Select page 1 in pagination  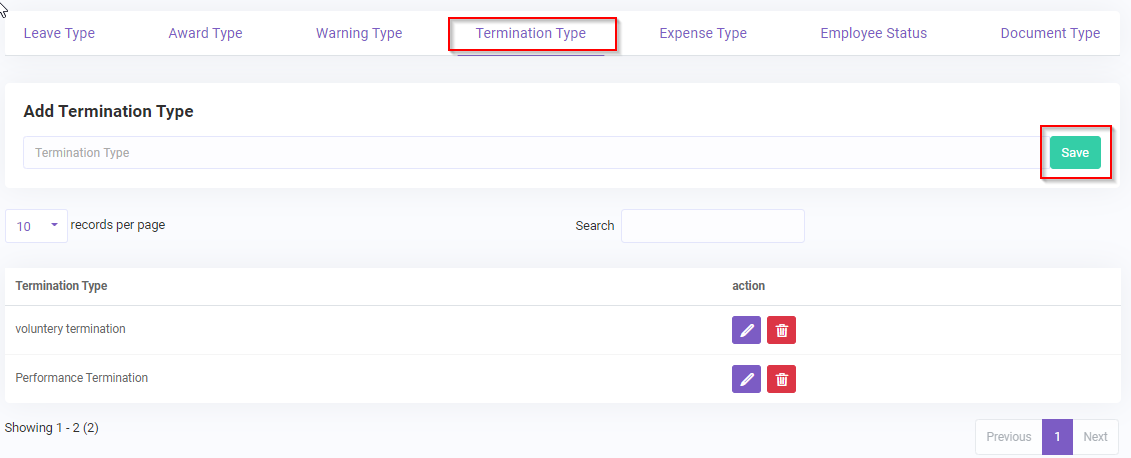tap(1057, 437)
